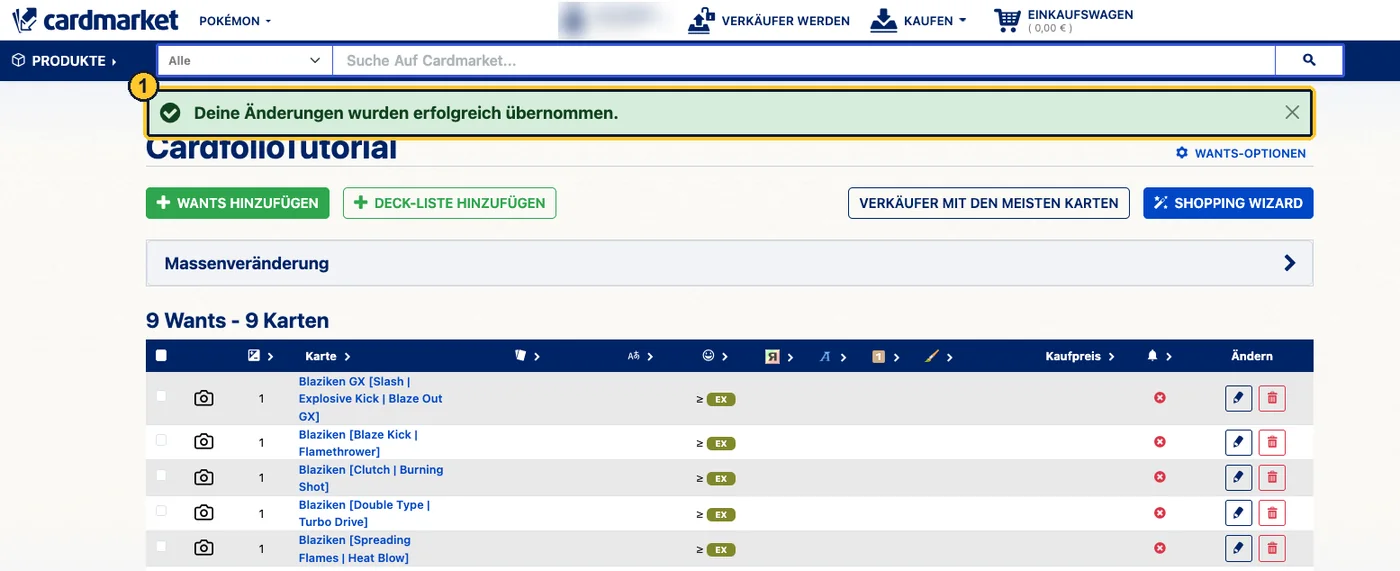Click Deck-Liste hinzufügen button
Viewport: 1400px width, 571px height.
pos(449,203)
